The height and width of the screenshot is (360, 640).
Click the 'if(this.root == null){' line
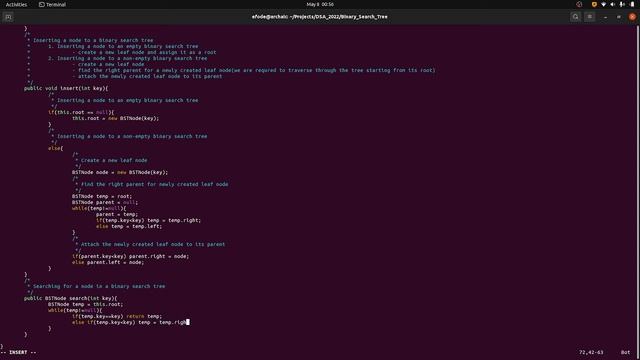click(81, 112)
